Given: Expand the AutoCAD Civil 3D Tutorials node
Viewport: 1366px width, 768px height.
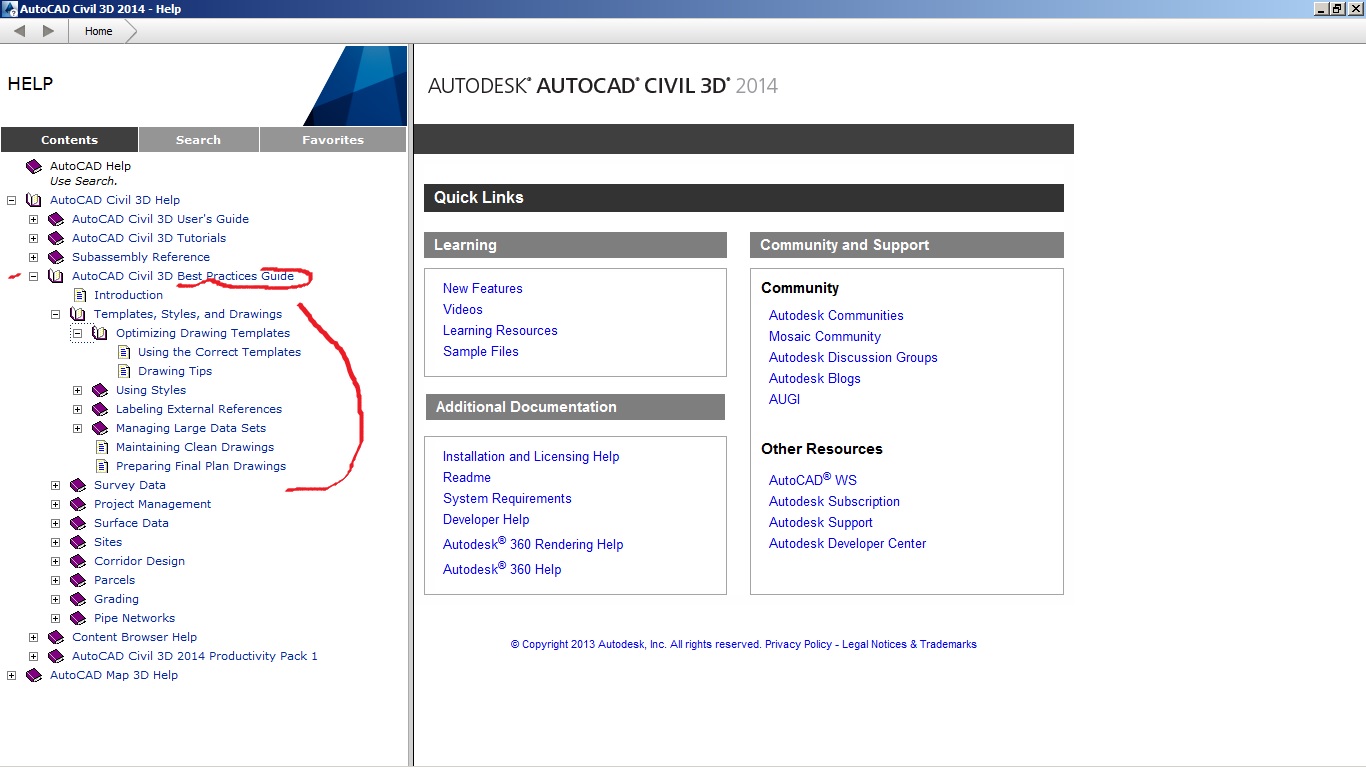Looking at the screenshot, I should (x=34, y=238).
